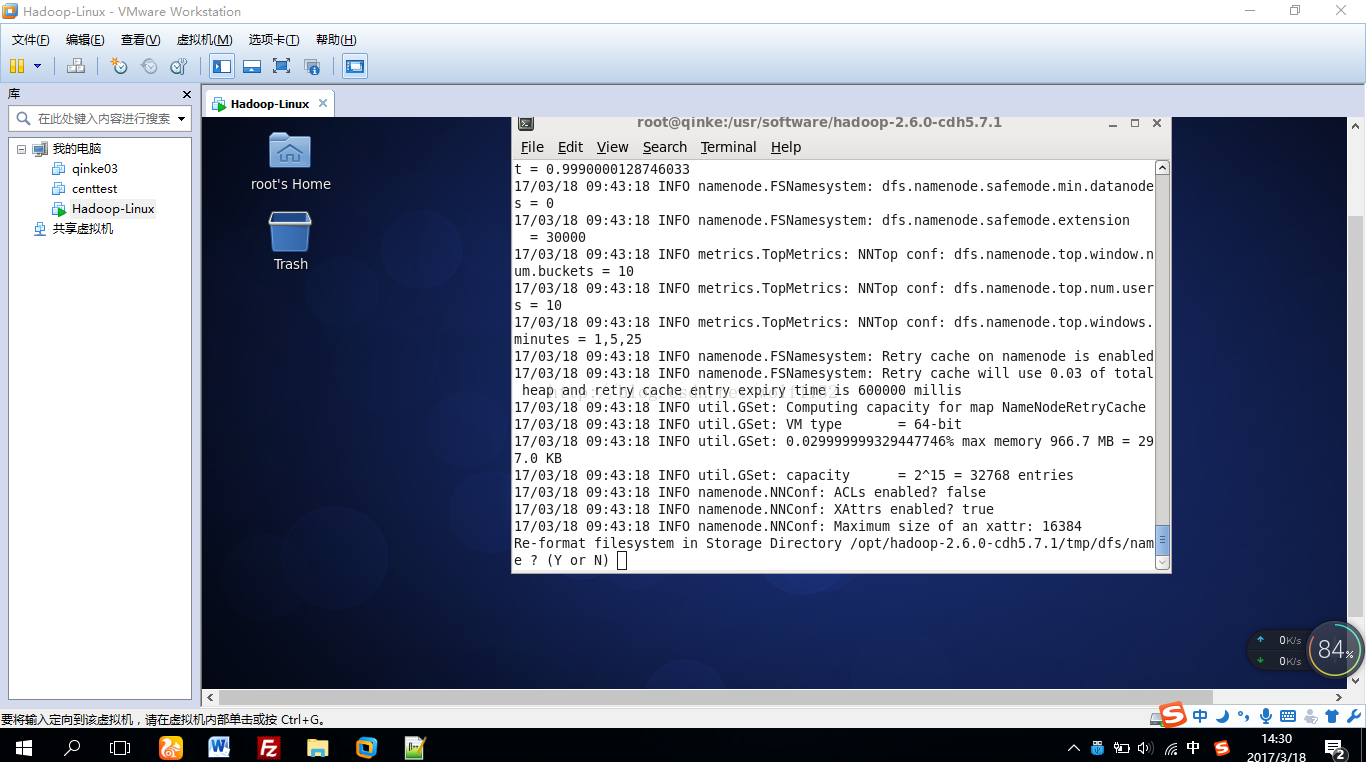Open the 虚拟机(M) menu
Viewport: 1366px width, 762px height.
[204, 40]
